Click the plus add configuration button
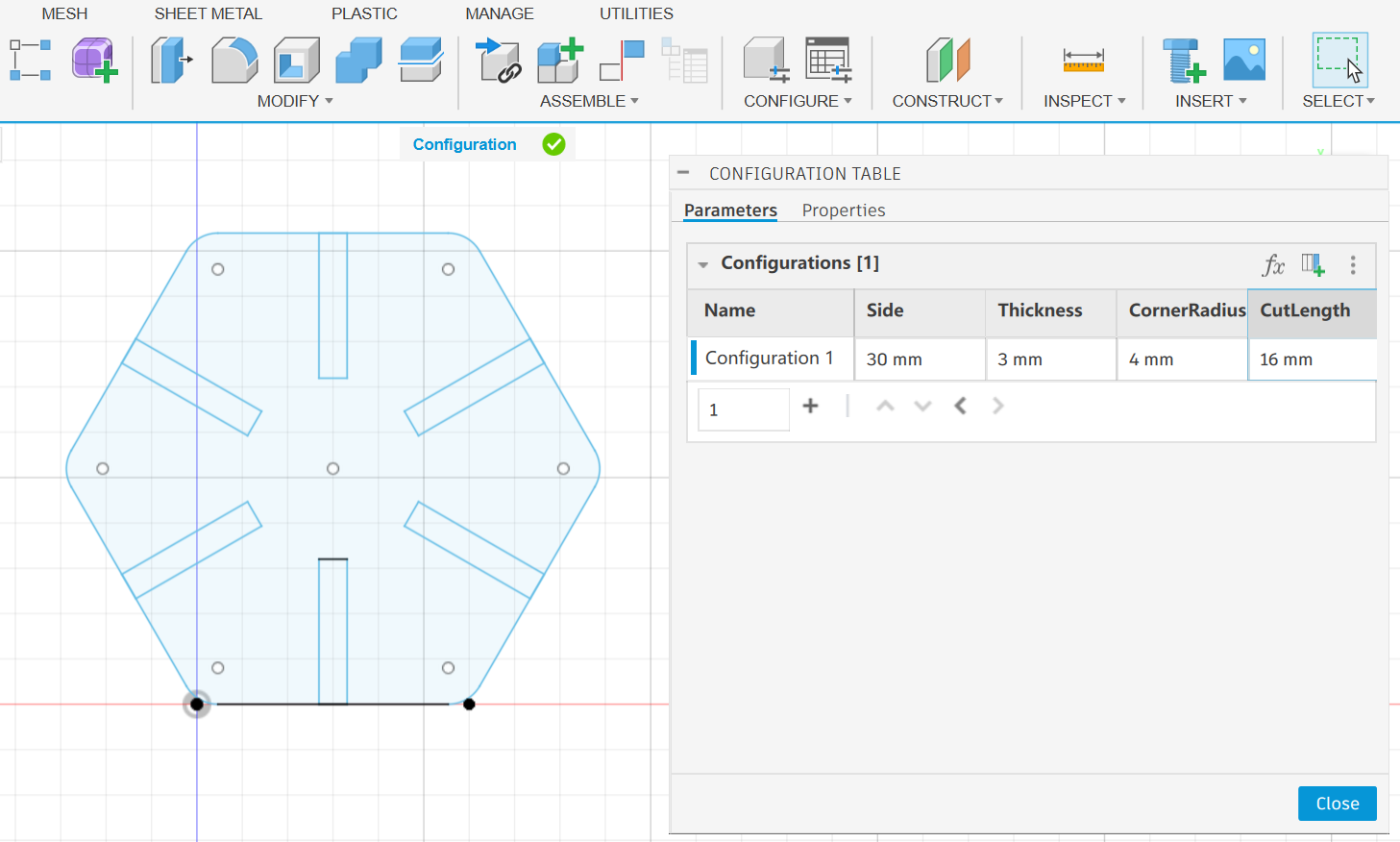The image size is (1400, 842). pos(810,406)
